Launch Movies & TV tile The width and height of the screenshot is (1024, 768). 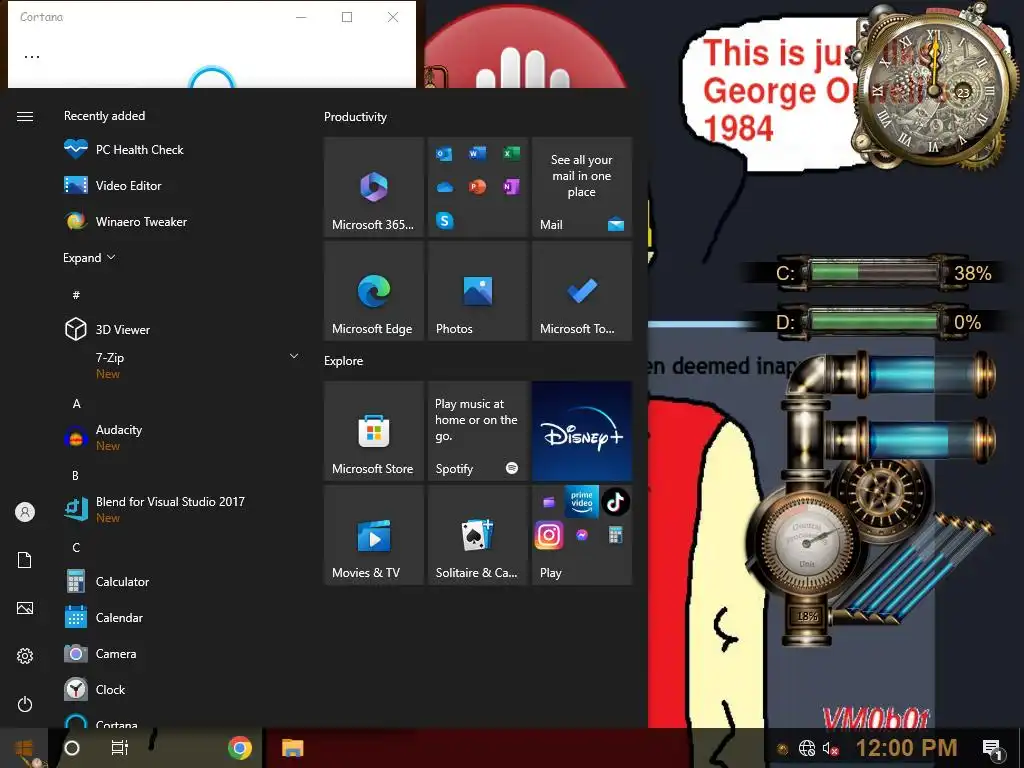[x=374, y=535]
